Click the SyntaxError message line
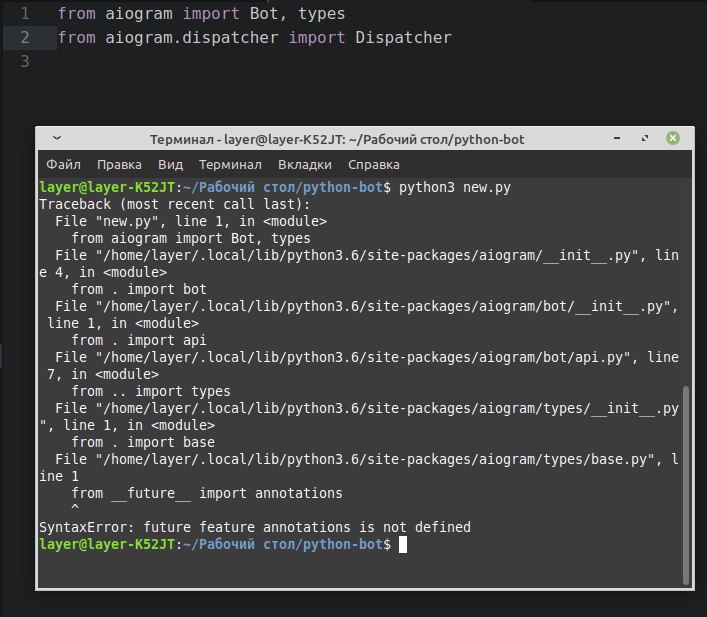The height and width of the screenshot is (617, 707). [x=255, y=527]
